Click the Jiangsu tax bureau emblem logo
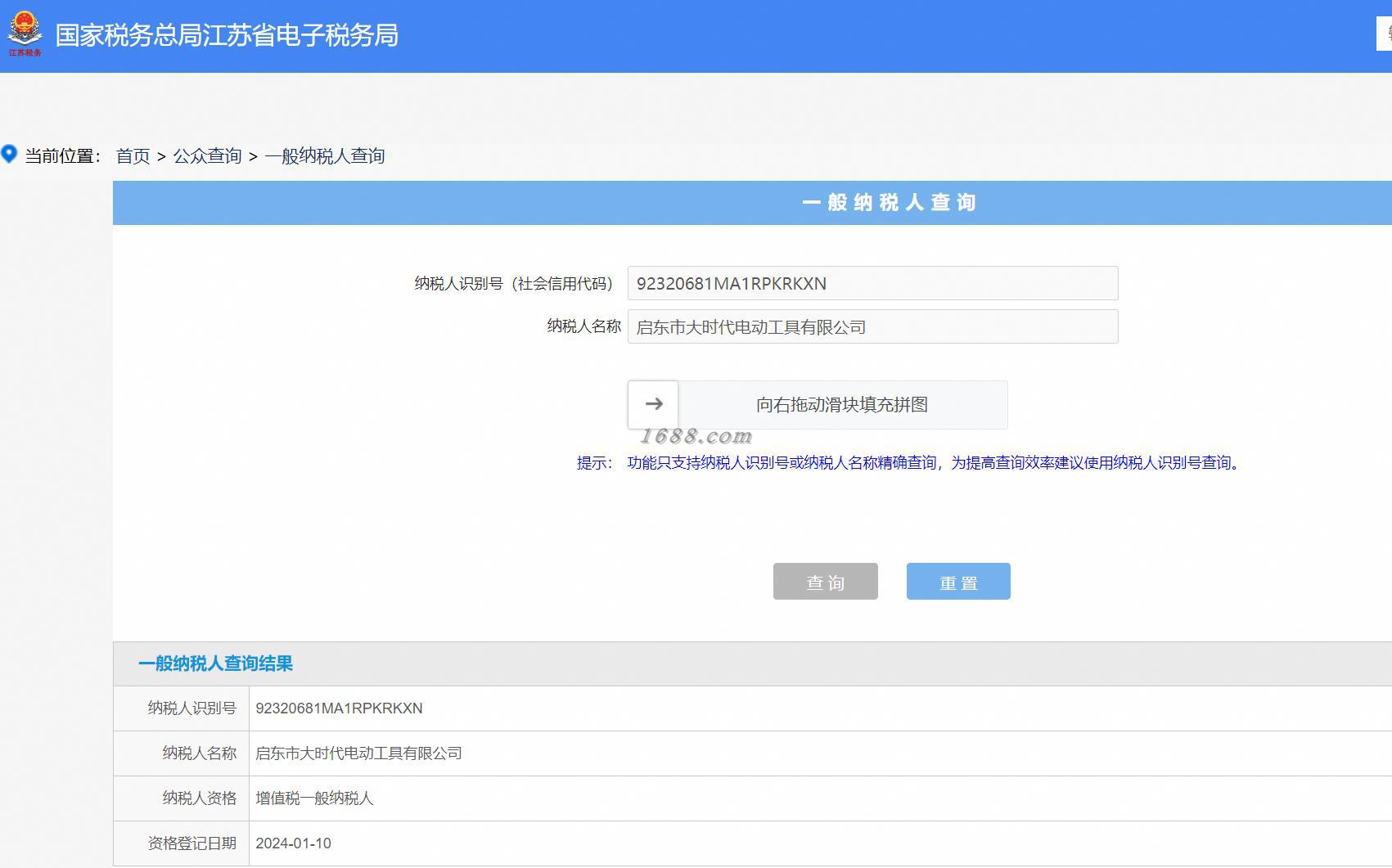Screen dimensions: 1392x868 [25, 34]
